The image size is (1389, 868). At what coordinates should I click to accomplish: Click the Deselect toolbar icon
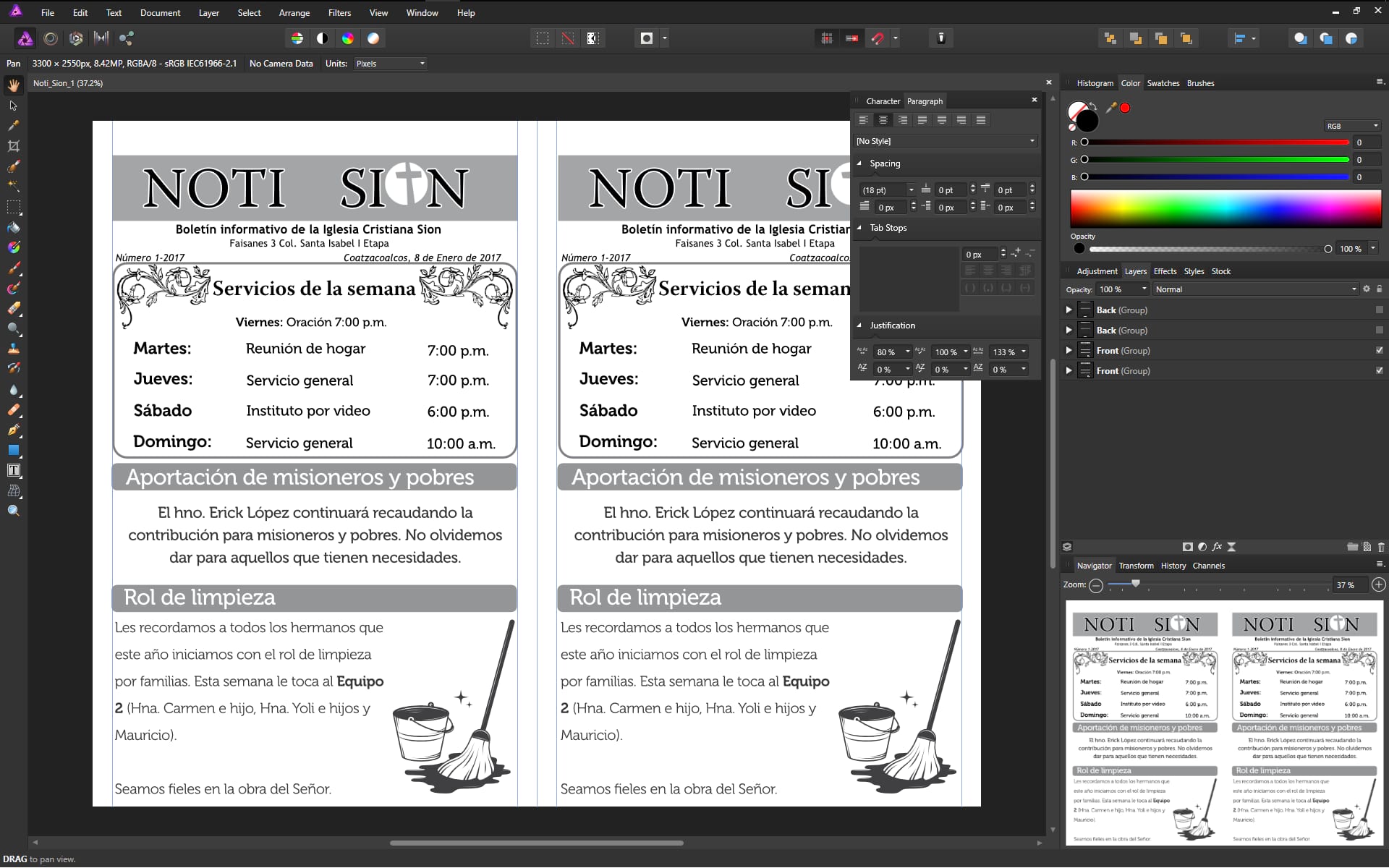pos(568,38)
